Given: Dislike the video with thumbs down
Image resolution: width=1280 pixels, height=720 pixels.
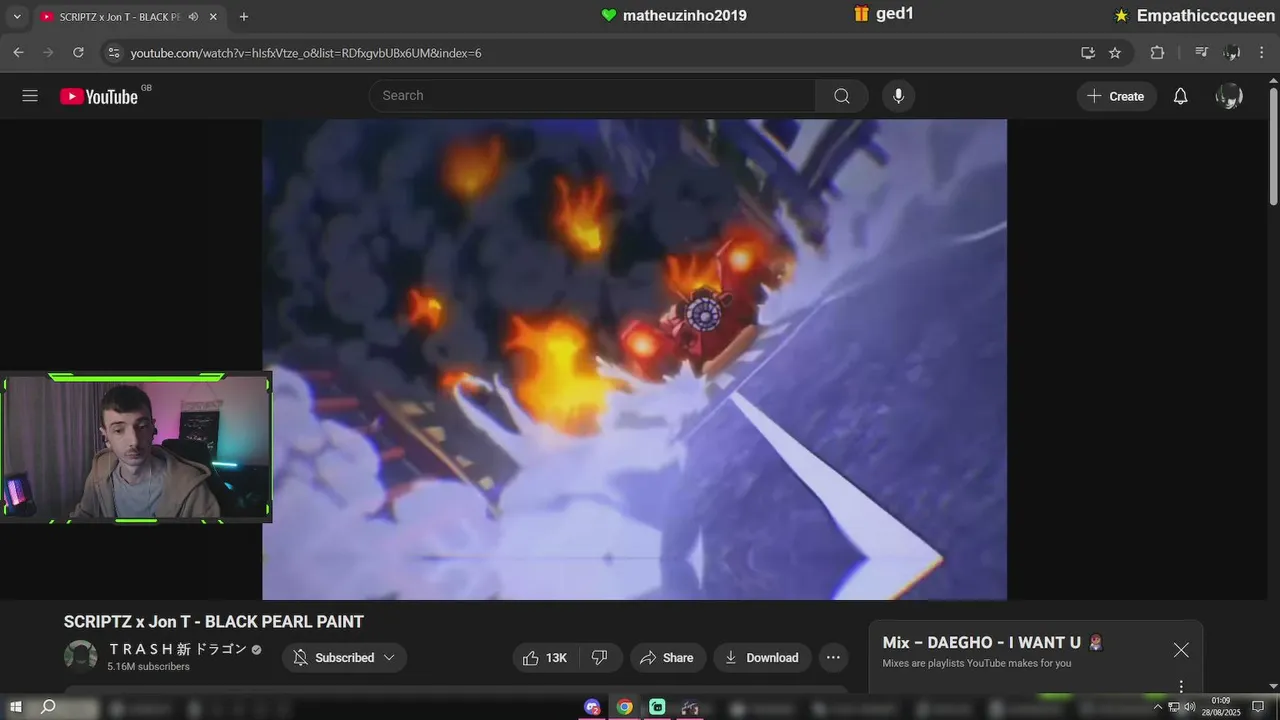Looking at the screenshot, I should tap(600, 657).
